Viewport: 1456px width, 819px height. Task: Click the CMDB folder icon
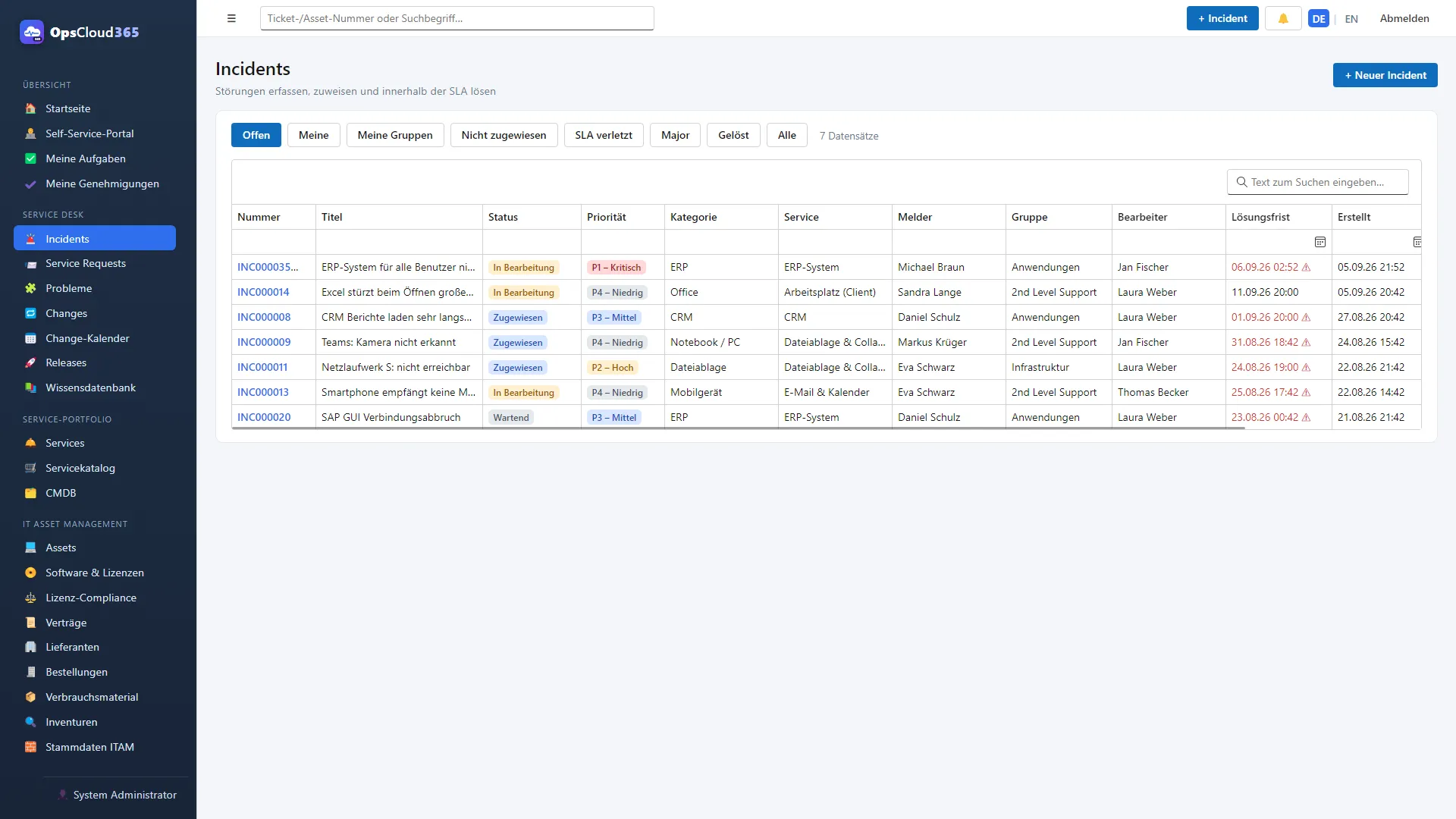coord(30,493)
